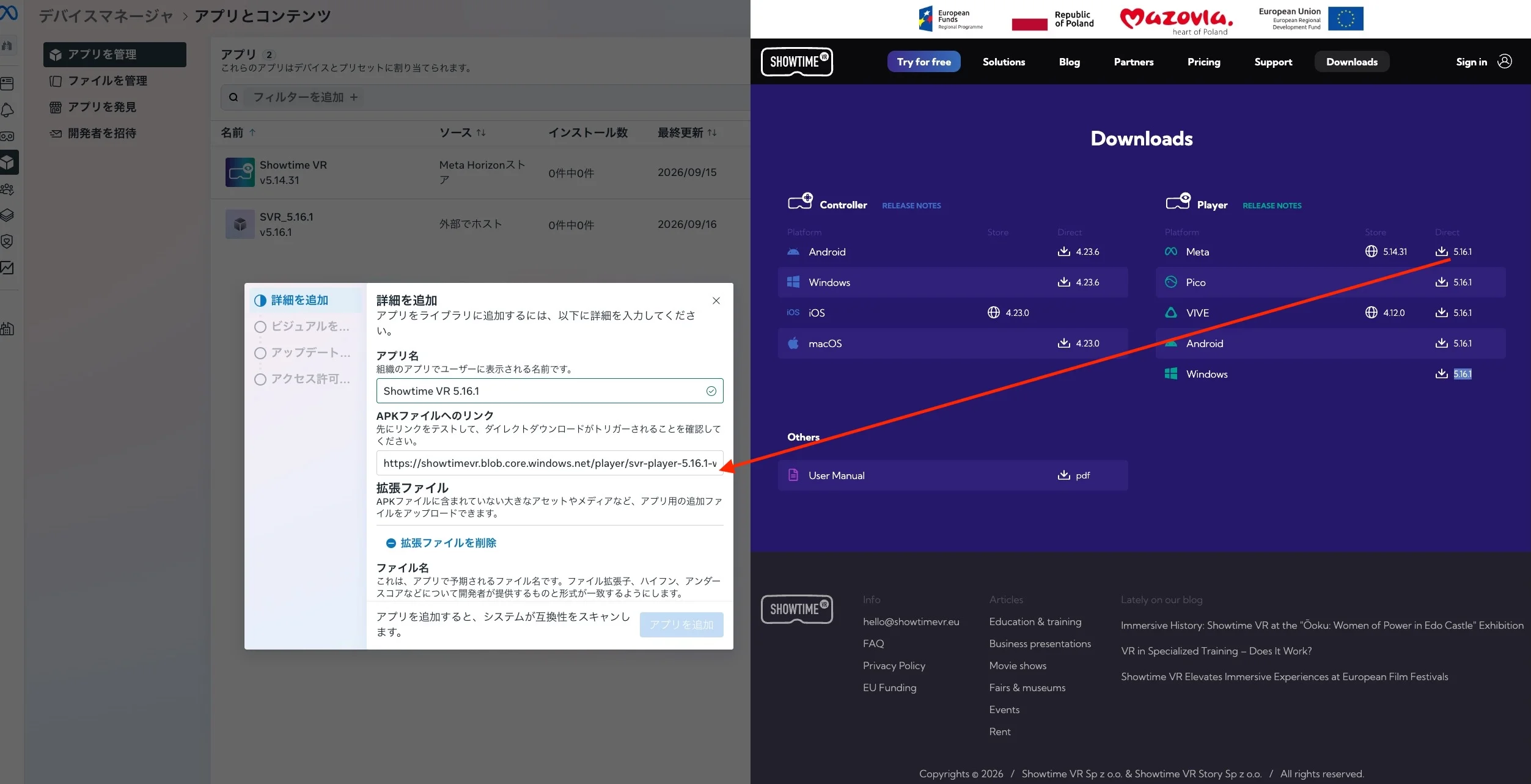Sort table by 最終更新 column
Viewport: 1531px width, 784px height.
687,133
